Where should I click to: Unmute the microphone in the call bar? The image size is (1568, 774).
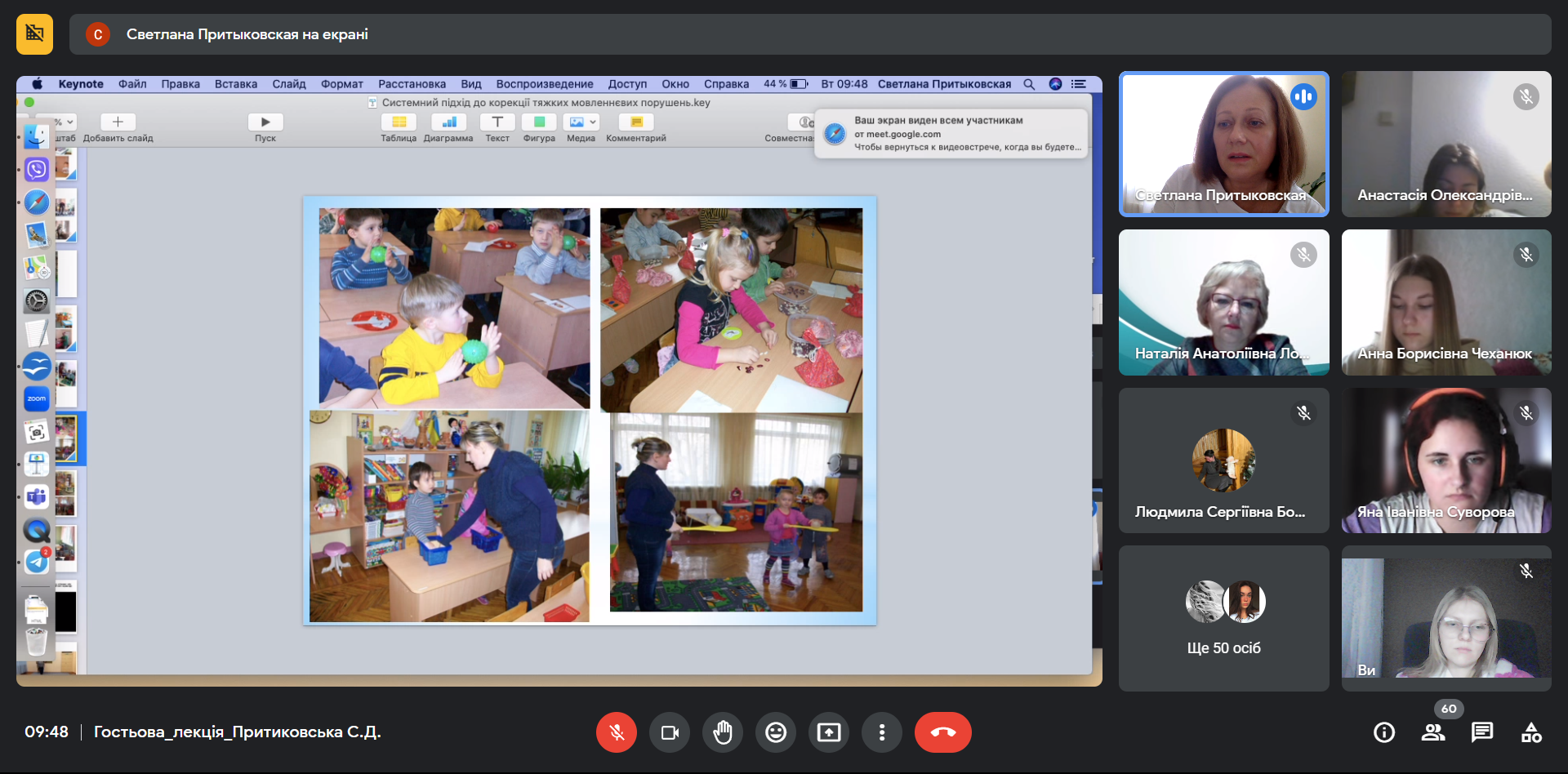tap(617, 732)
